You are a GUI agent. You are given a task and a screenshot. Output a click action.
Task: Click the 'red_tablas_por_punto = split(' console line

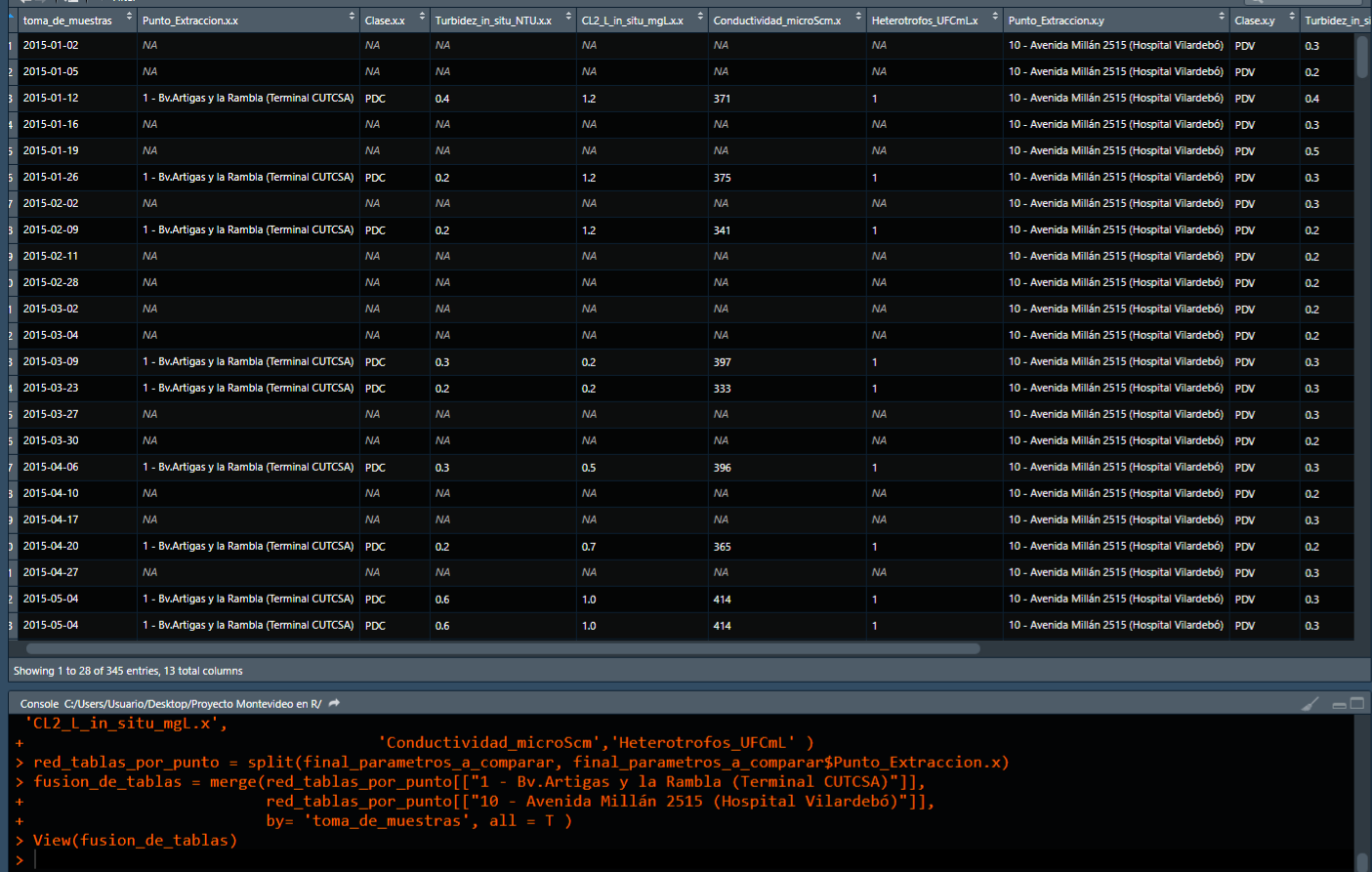(520, 762)
